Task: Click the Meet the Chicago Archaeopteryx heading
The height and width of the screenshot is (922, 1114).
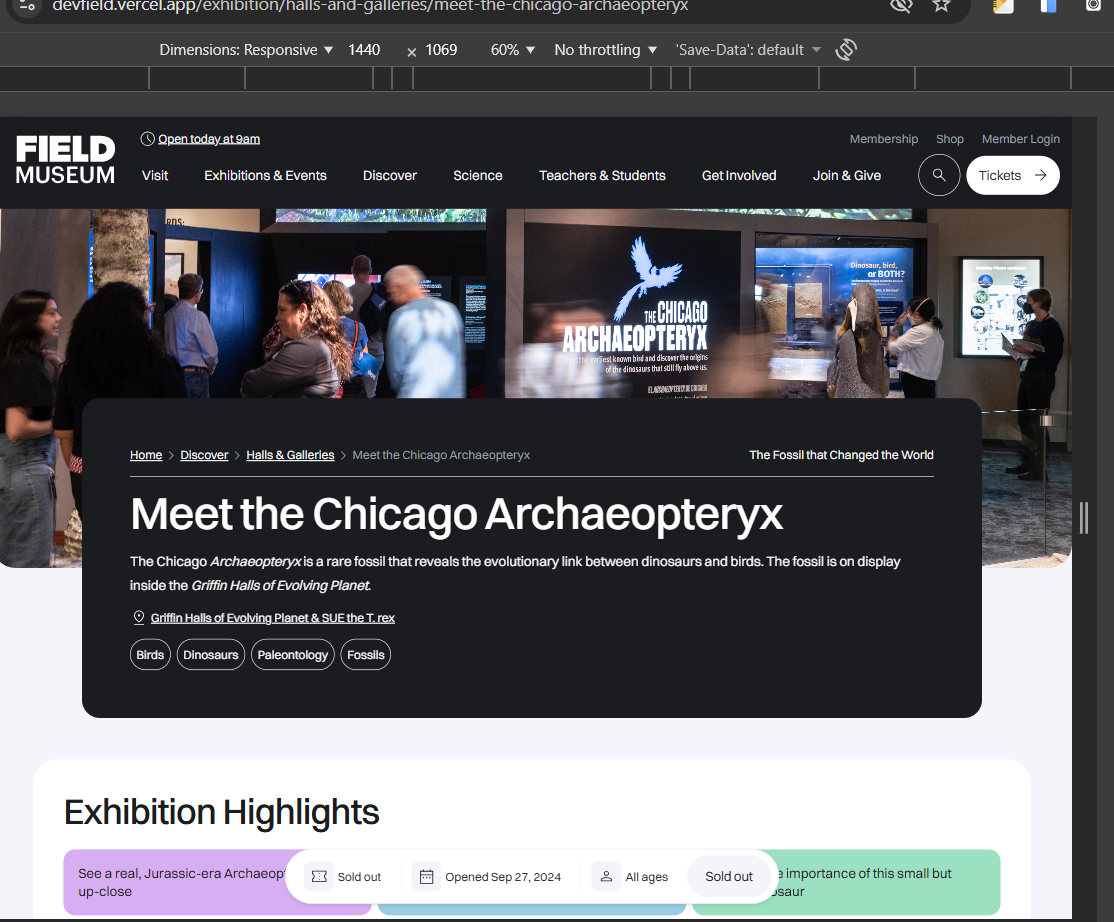Action: (x=456, y=514)
